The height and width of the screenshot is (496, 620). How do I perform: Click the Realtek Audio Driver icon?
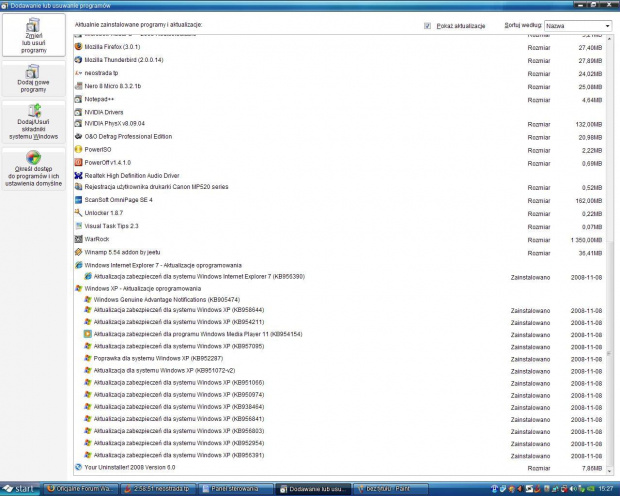(78, 175)
